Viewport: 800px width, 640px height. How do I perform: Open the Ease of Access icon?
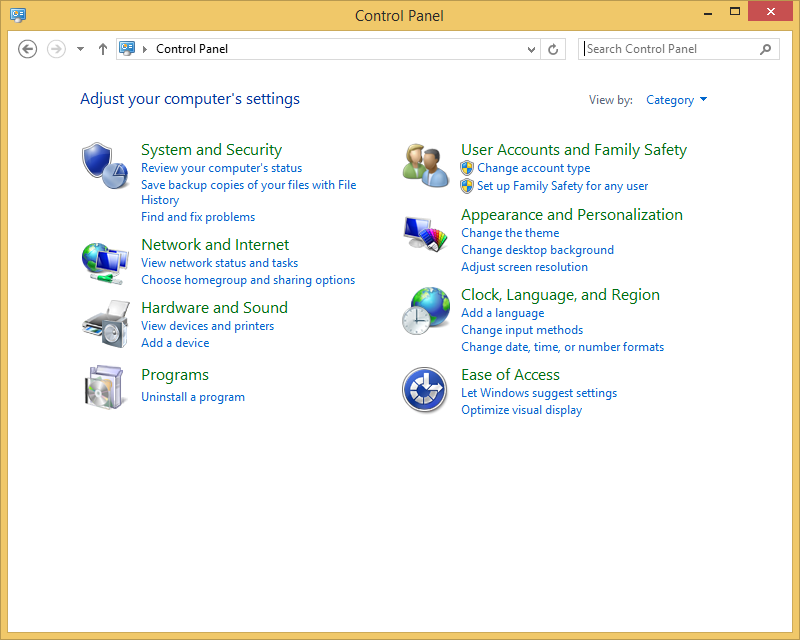pos(424,390)
